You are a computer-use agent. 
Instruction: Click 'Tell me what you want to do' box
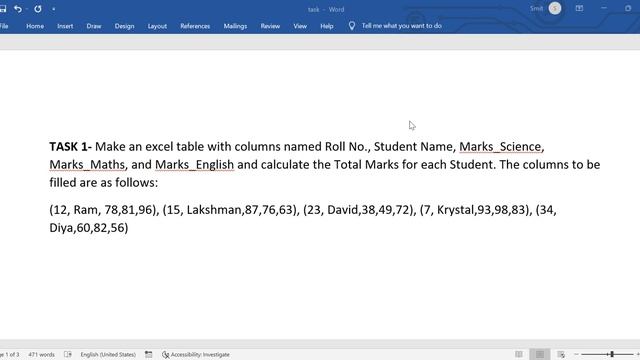pos(402,26)
